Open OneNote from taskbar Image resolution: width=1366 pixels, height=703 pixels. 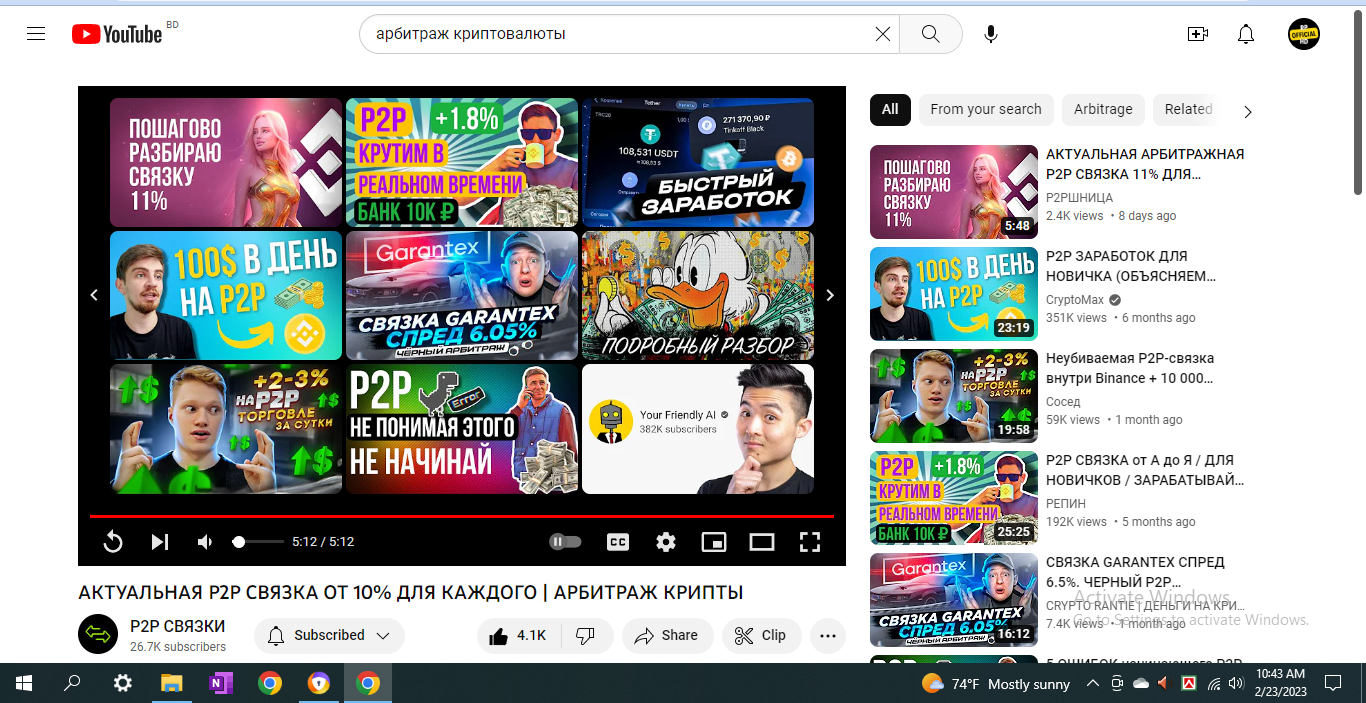pyautogui.click(x=220, y=683)
